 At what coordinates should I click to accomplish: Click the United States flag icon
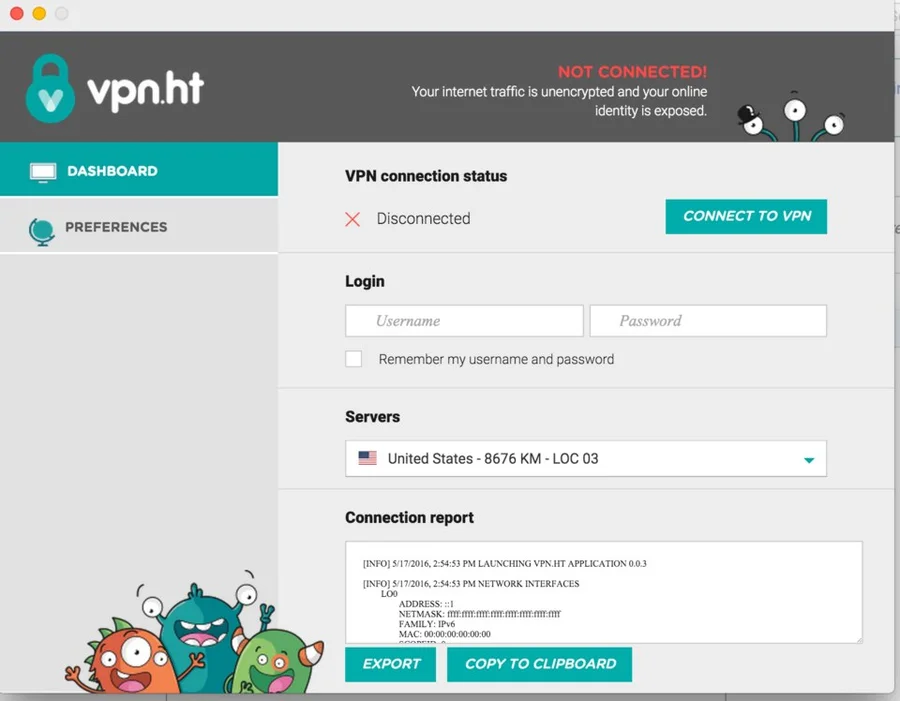click(367, 458)
